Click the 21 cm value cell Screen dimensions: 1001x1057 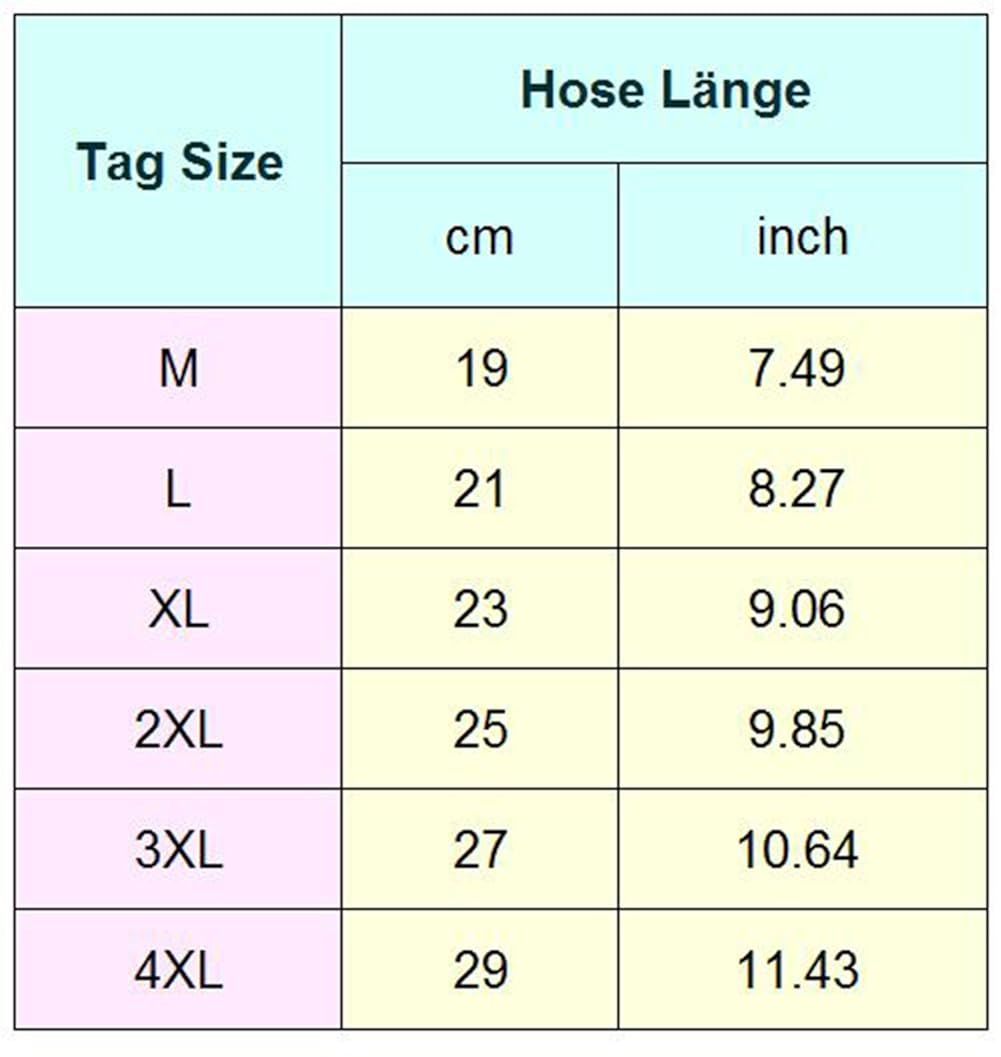click(480, 489)
